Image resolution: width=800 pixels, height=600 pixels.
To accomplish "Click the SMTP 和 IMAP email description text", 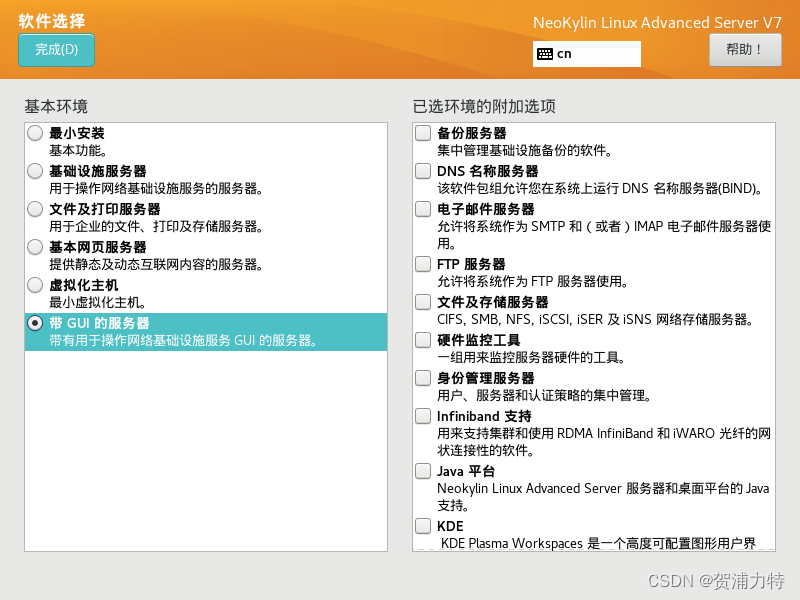I will pos(604,235).
